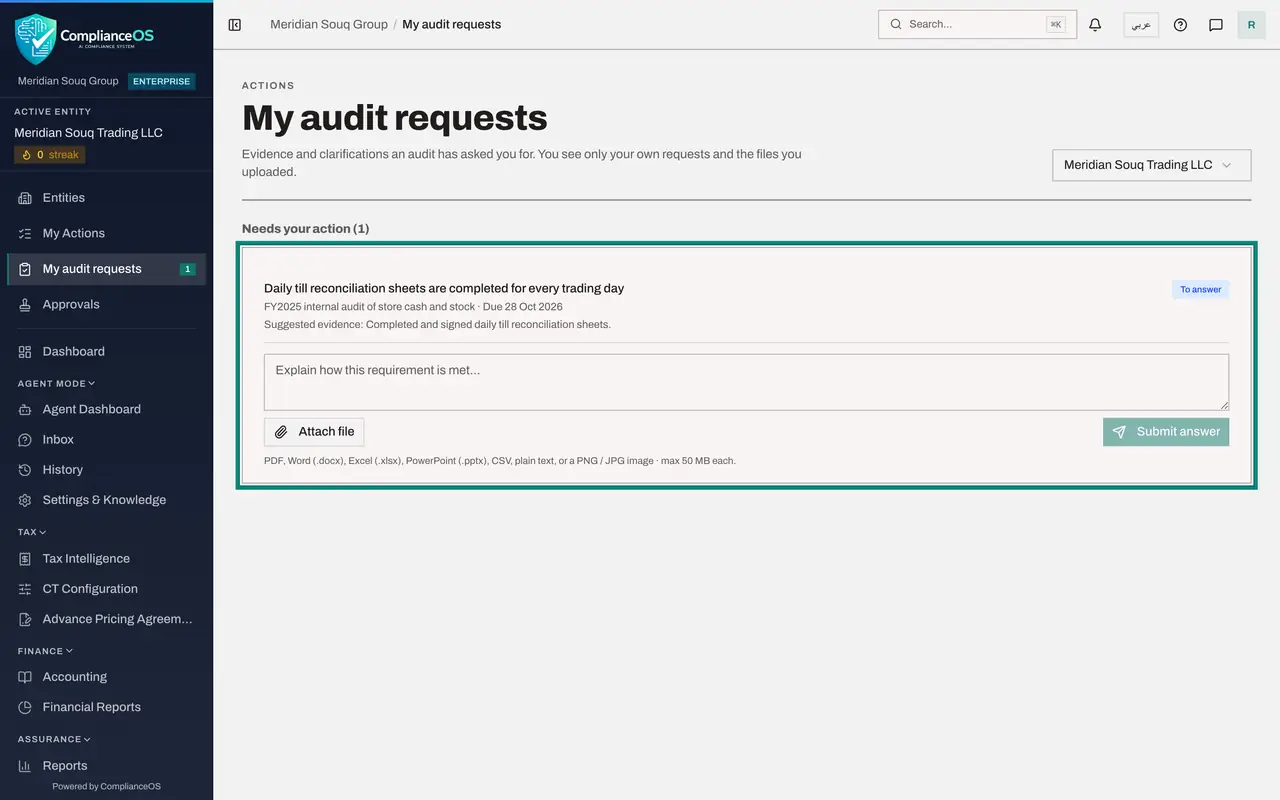Open the notifications bell

tap(1095, 25)
